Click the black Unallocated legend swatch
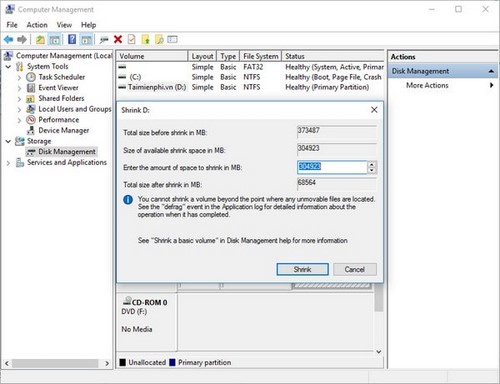Image resolution: width=500 pixels, height=384 pixels. coord(123,362)
